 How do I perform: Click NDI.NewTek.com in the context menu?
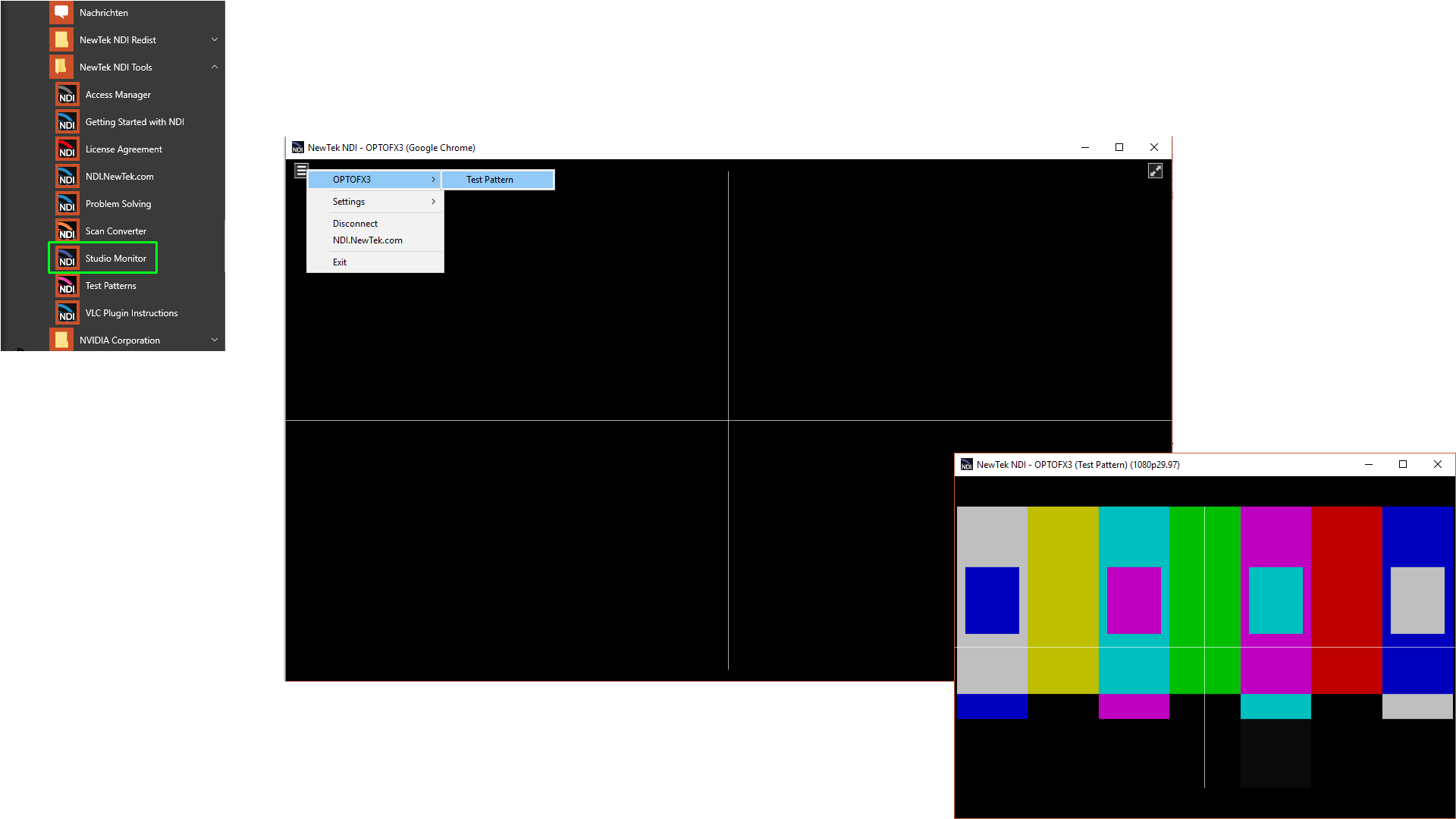pyautogui.click(x=375, y=240)
